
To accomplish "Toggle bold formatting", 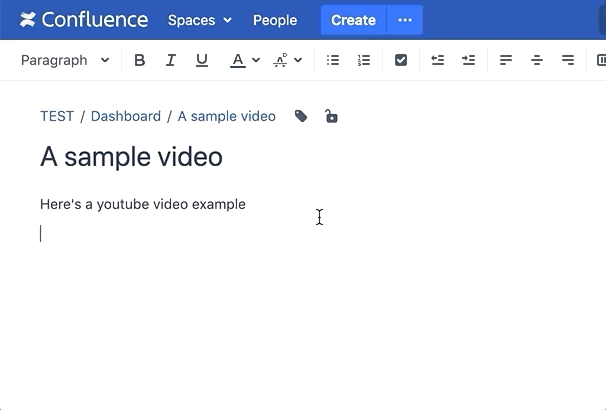I will pos(140,60).
